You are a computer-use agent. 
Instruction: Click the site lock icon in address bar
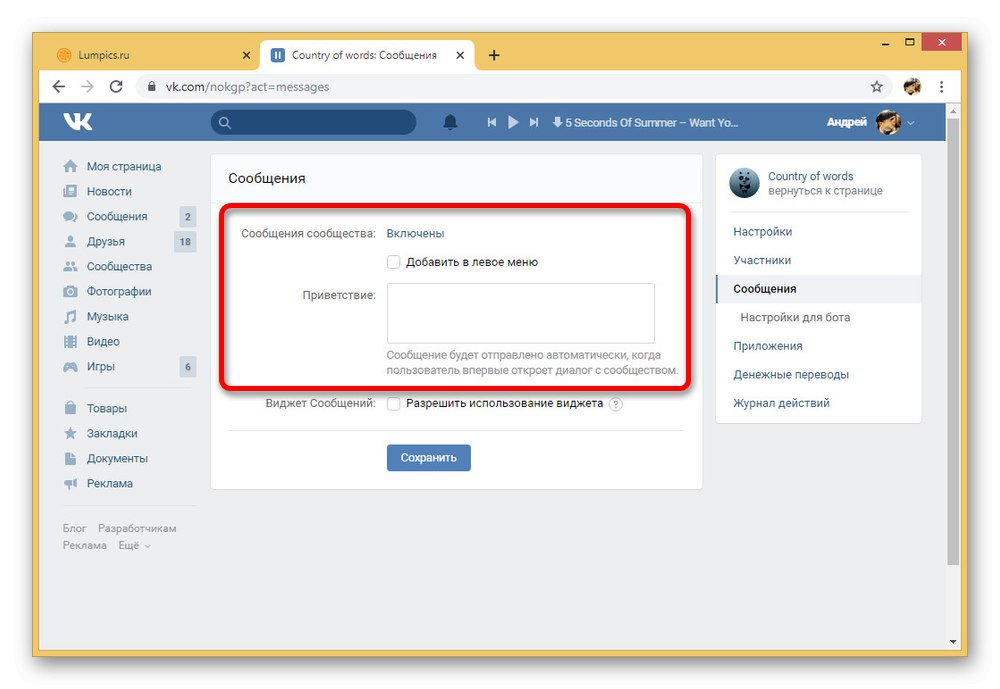point(152,86)
